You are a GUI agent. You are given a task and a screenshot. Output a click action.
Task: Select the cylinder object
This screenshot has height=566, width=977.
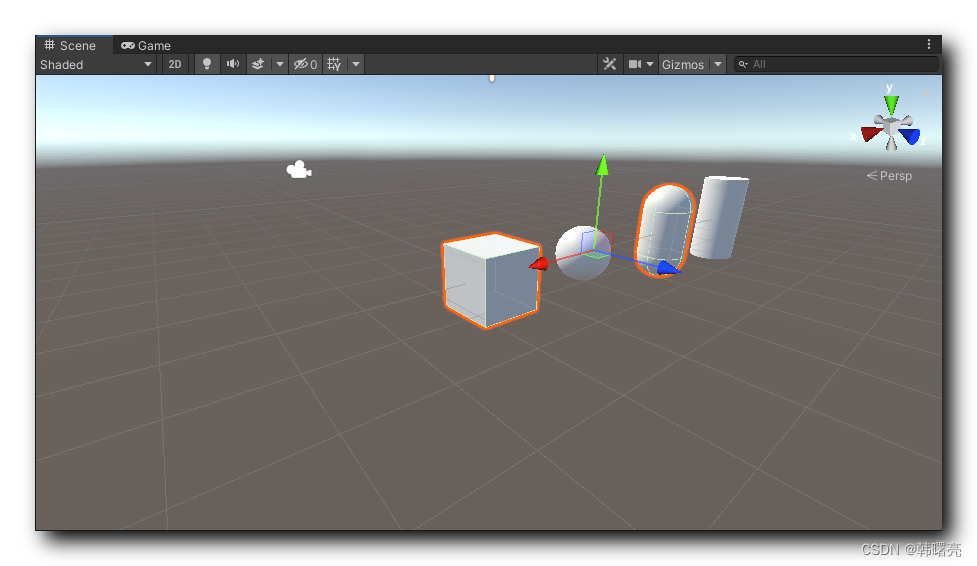(720, 217)
